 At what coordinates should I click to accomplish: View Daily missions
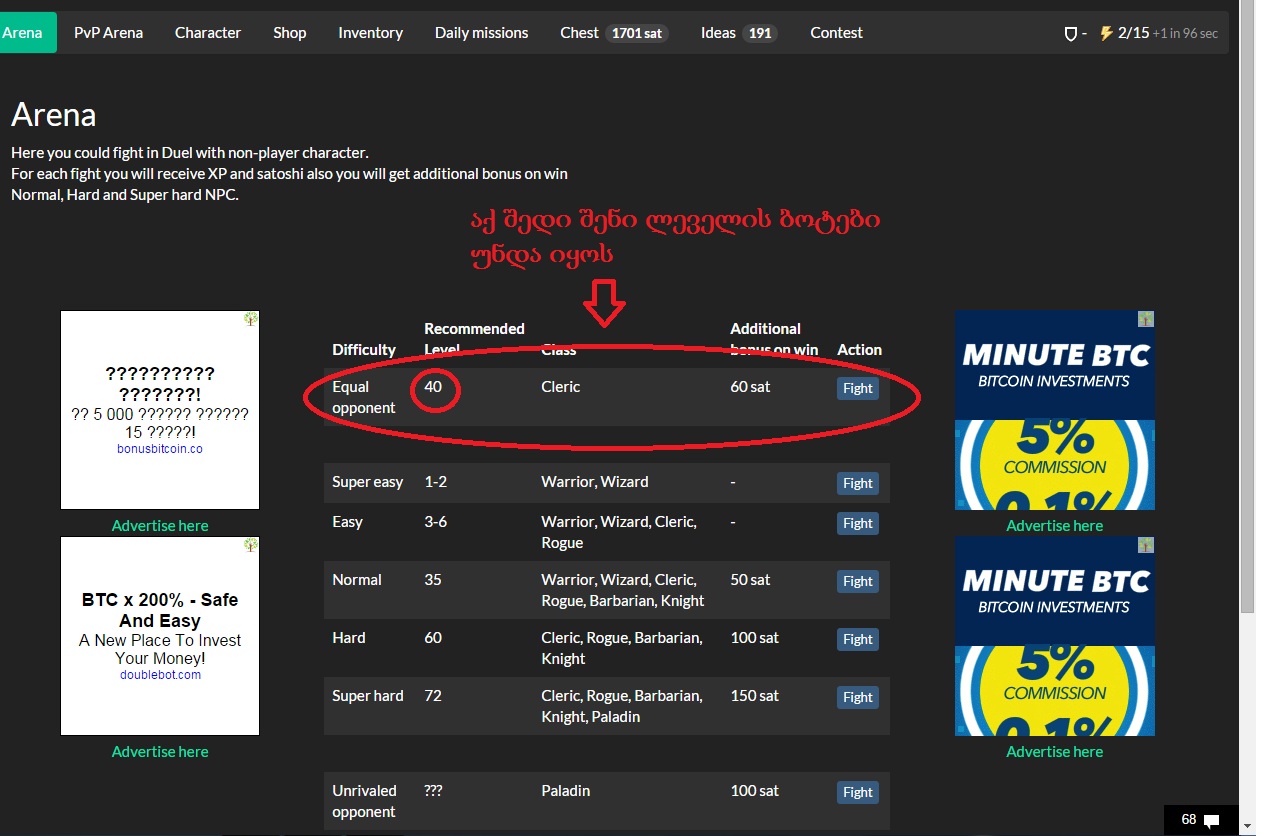481,33
